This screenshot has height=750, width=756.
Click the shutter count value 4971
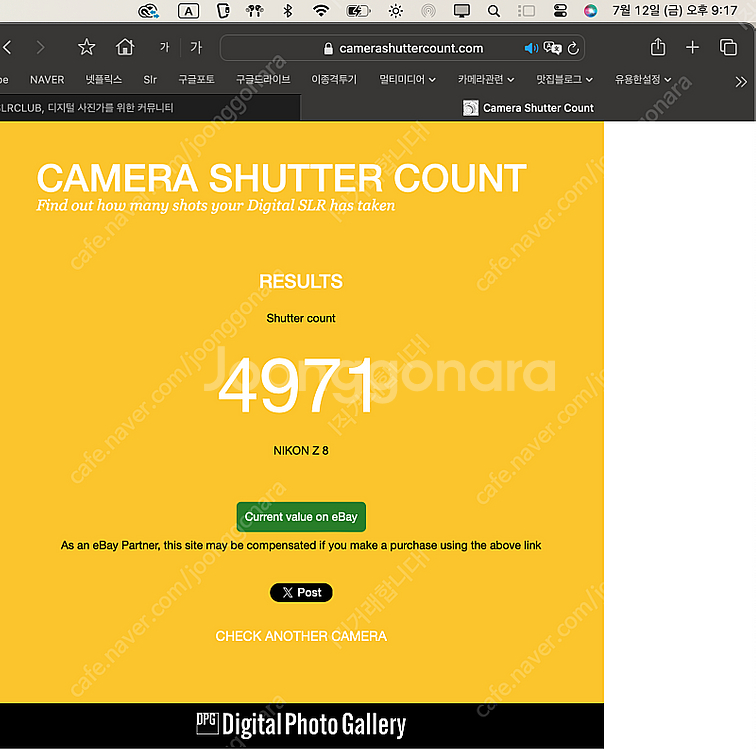(295, 386)
